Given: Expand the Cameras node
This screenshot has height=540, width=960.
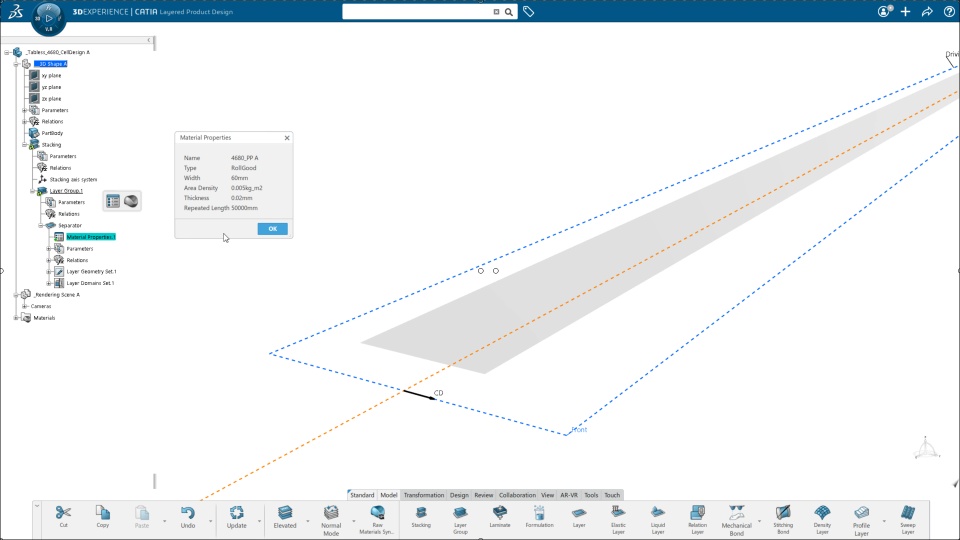Looking at the screenshot, I should click(x=24, y=306).
